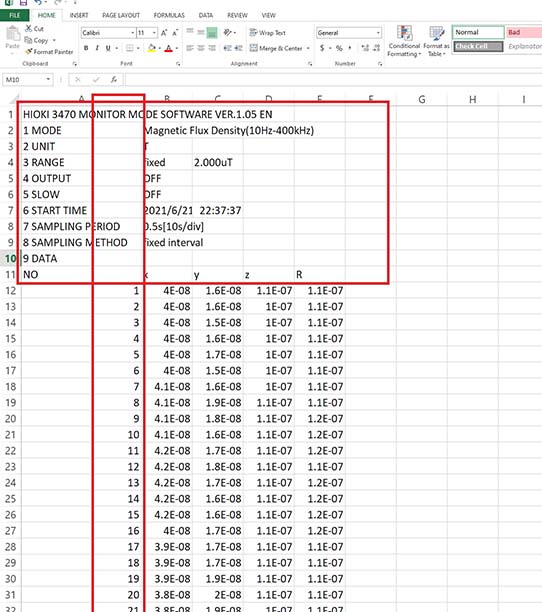Apply comma style number format
This screenshot has width=542, height=612.
tap(350, 48)
